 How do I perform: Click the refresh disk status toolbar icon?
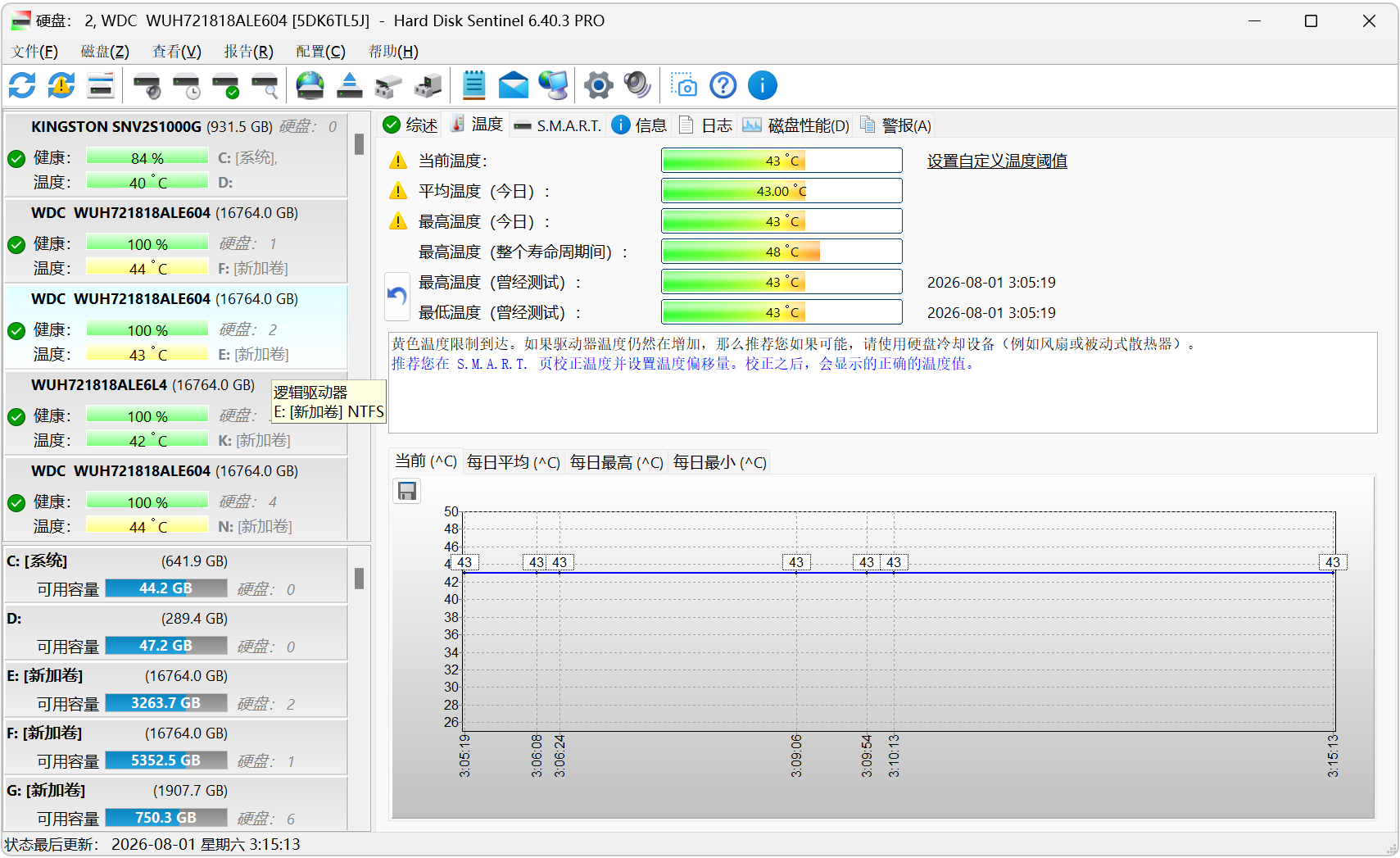tap(22, 85)
